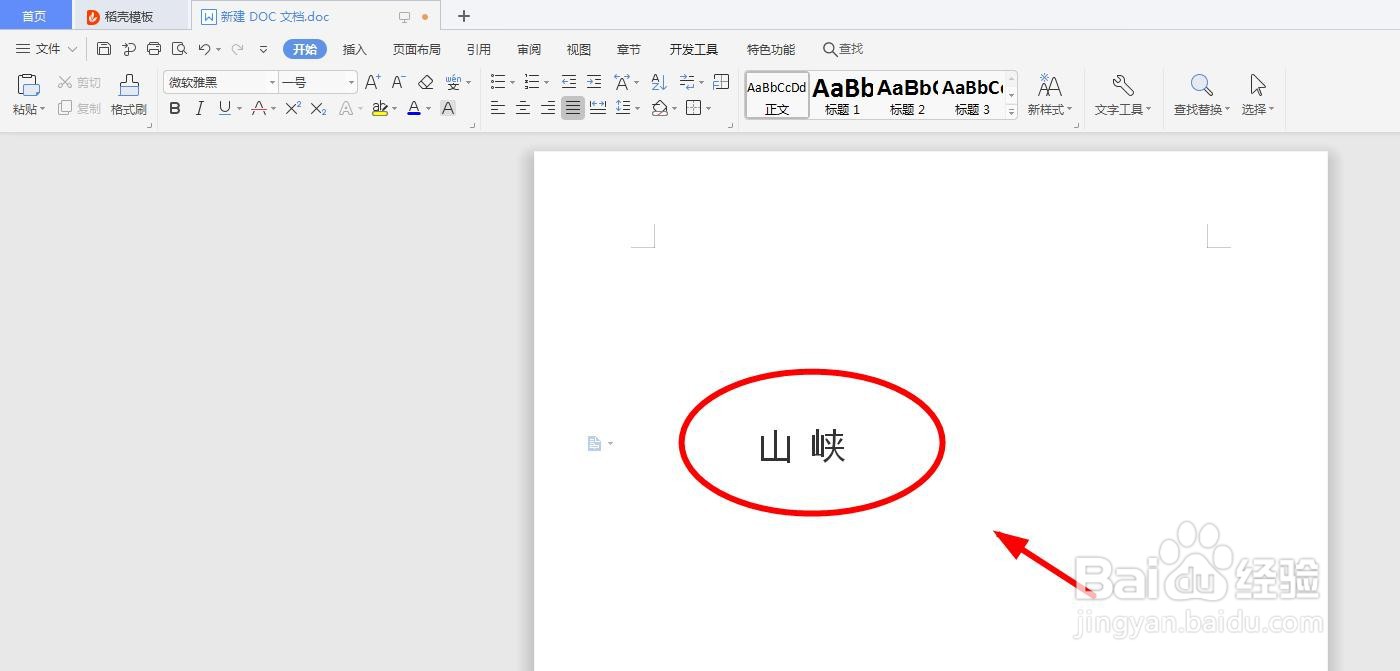Screen dimensions: 1400x671
Task: Click the Save icon in quick toolbar
Action: (x=104, y=49)
